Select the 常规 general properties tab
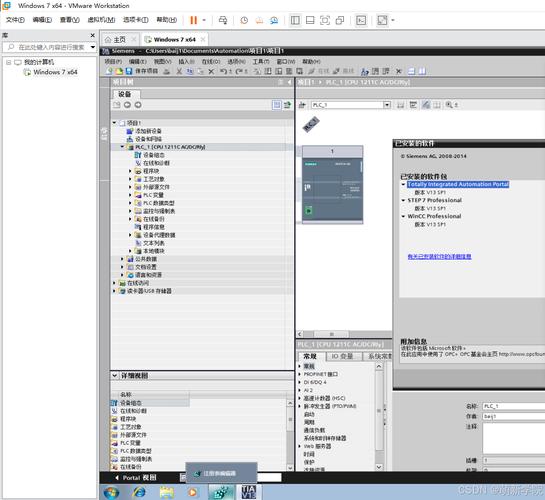Screen dimensions: 545x500 (310, 356)
